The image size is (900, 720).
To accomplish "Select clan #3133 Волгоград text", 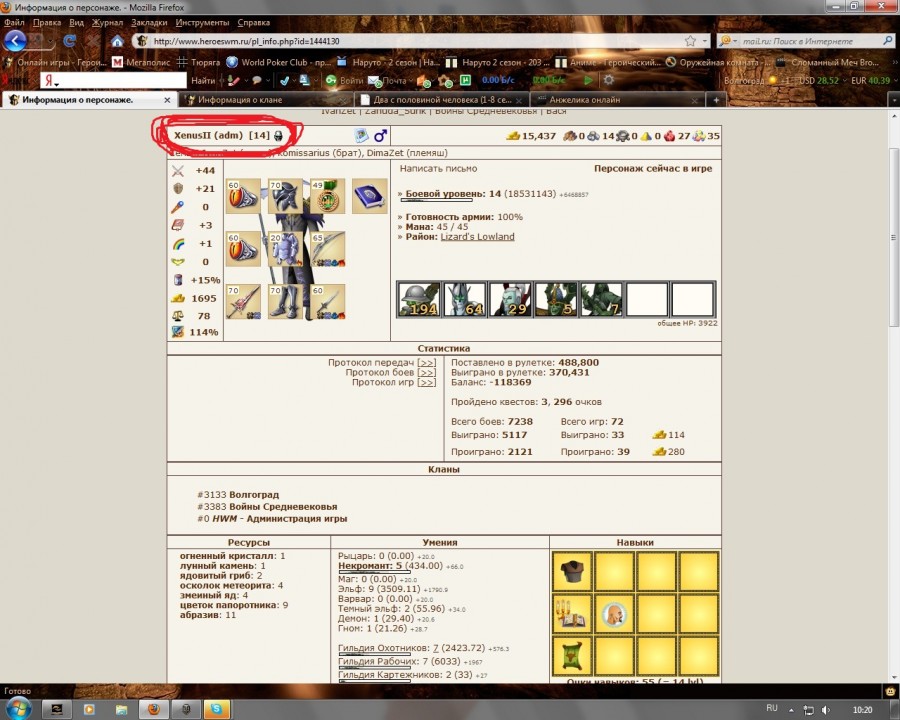I will click(238, 495).
